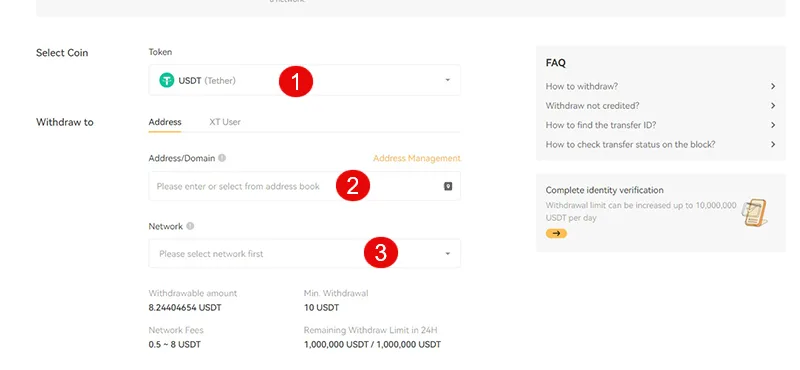
Task: Click the network dropdown caret arrow
Action: (447, 254)
